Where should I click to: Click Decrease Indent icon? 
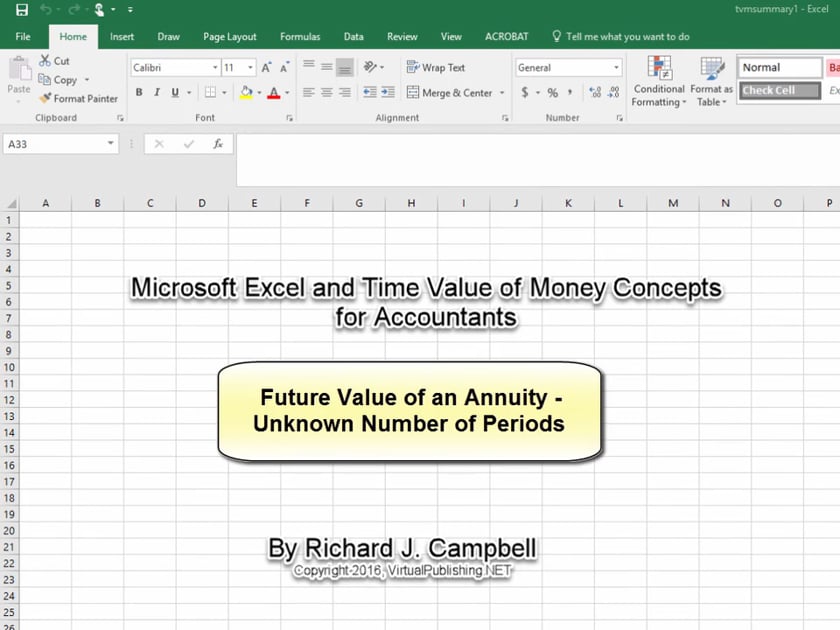pos(370,92)
